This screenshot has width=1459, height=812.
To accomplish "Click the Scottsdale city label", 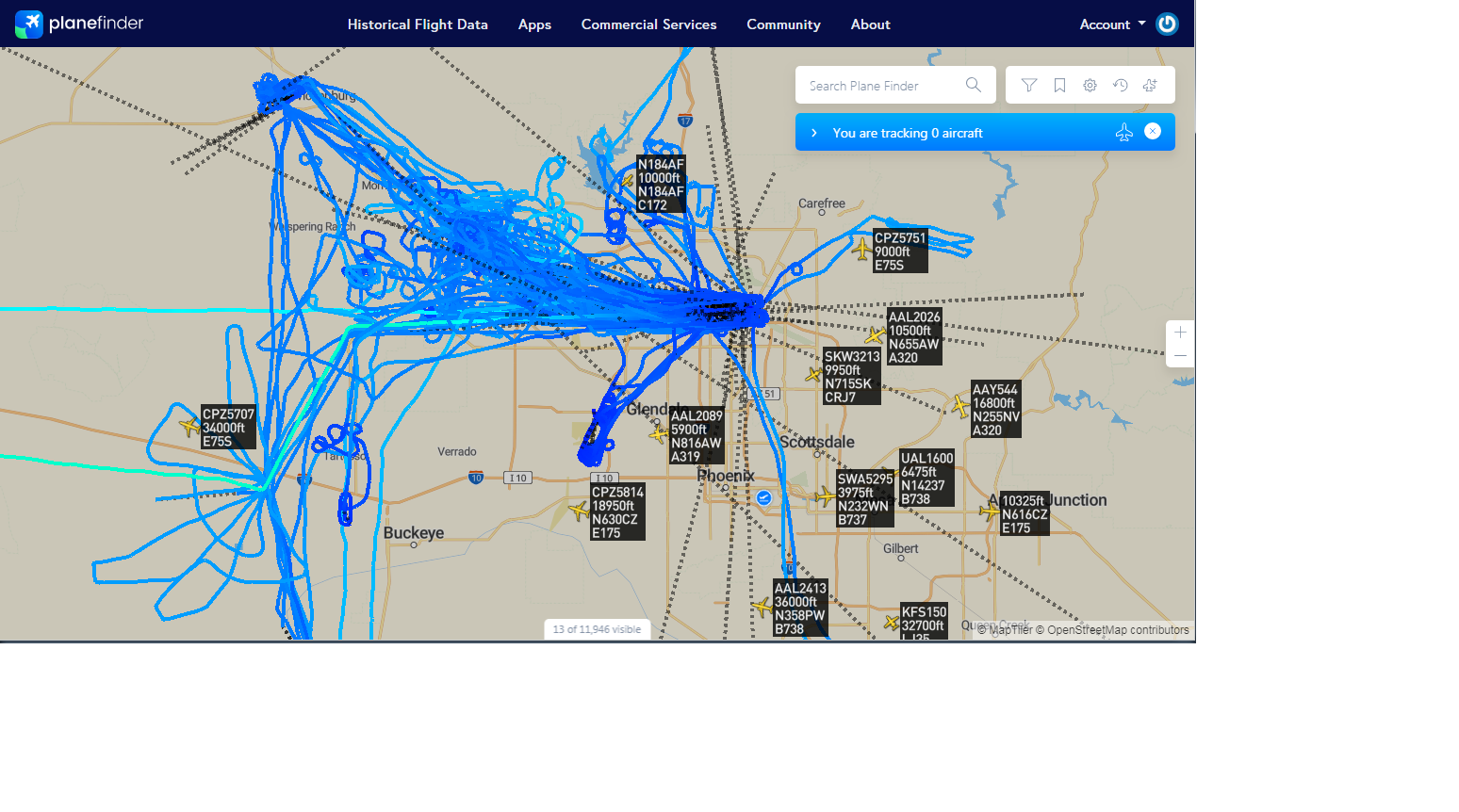I will pyautogui.click(x=817, y=442).
